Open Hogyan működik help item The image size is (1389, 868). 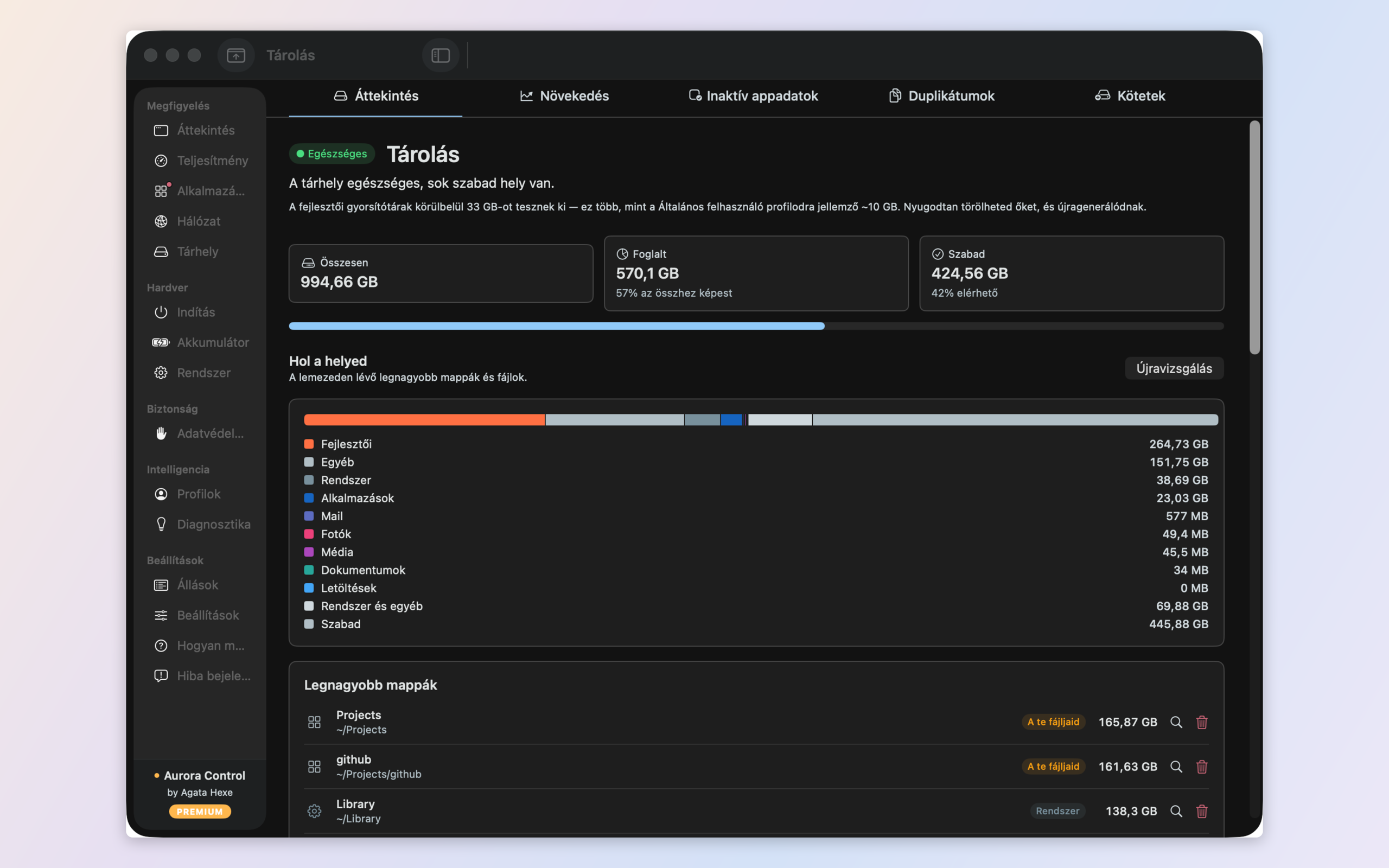pos(199,646)
